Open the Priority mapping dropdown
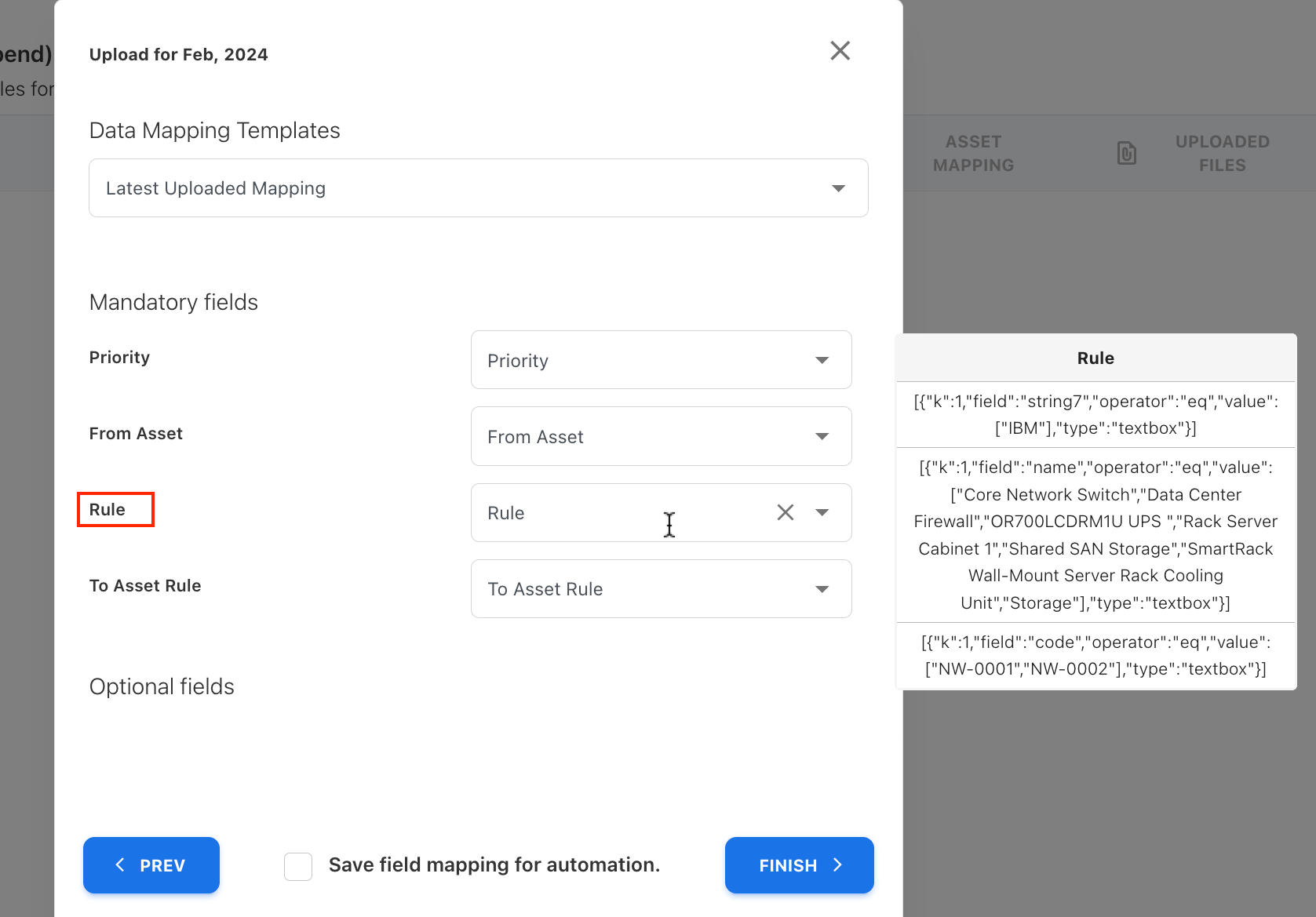Viewport: 1316px width, 917px height. click(x=661, y=360)
